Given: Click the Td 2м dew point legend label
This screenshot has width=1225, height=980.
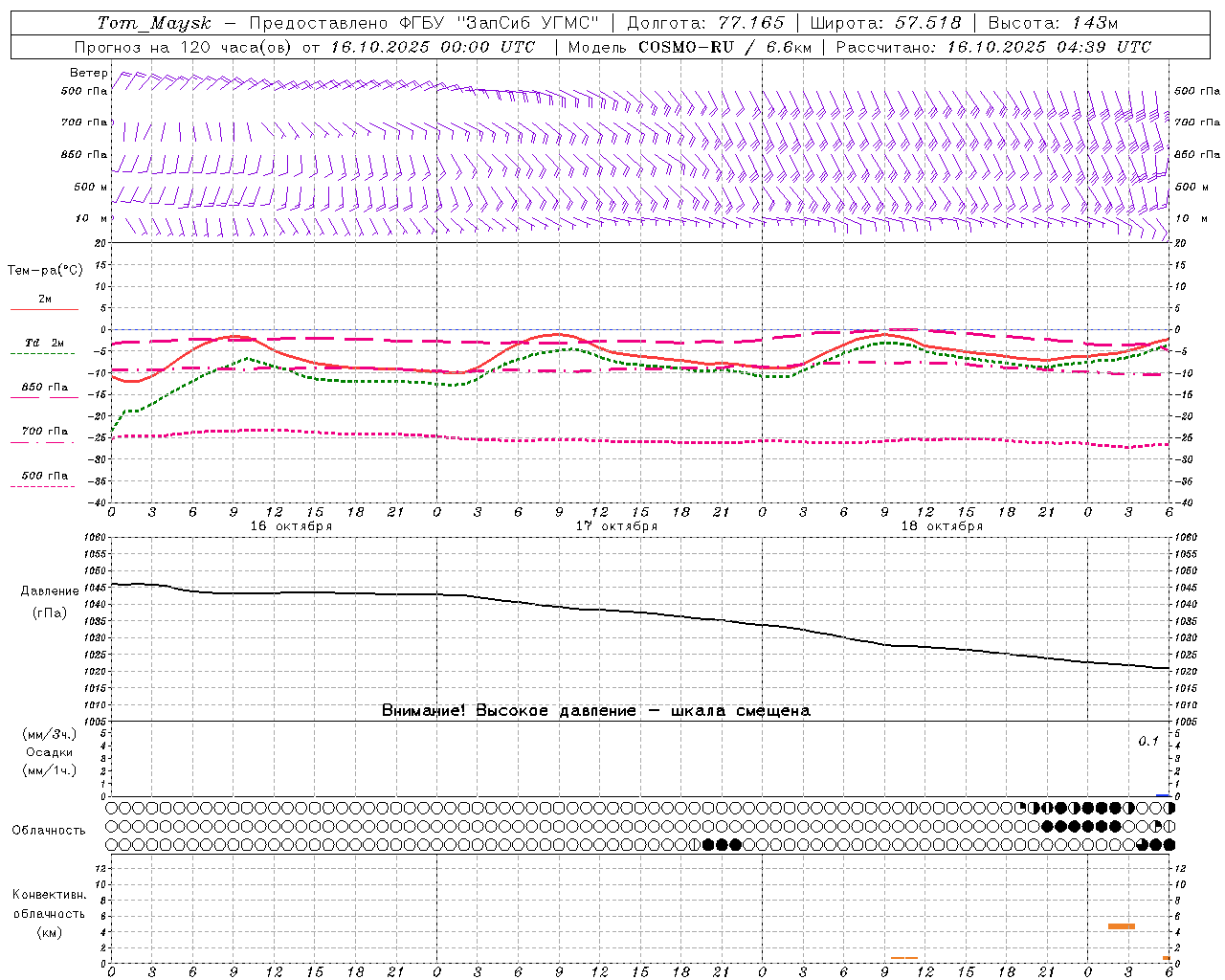Looking at the screenshot, I should pyautogui.click(x=45, y=343).
